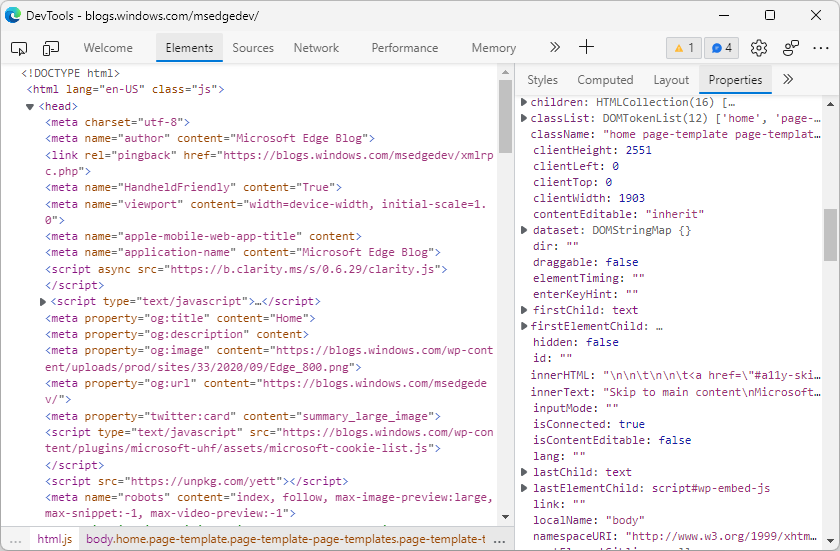Select the DOCTYPE html line
Screen dimensions: 840x551
pos(70,73)
